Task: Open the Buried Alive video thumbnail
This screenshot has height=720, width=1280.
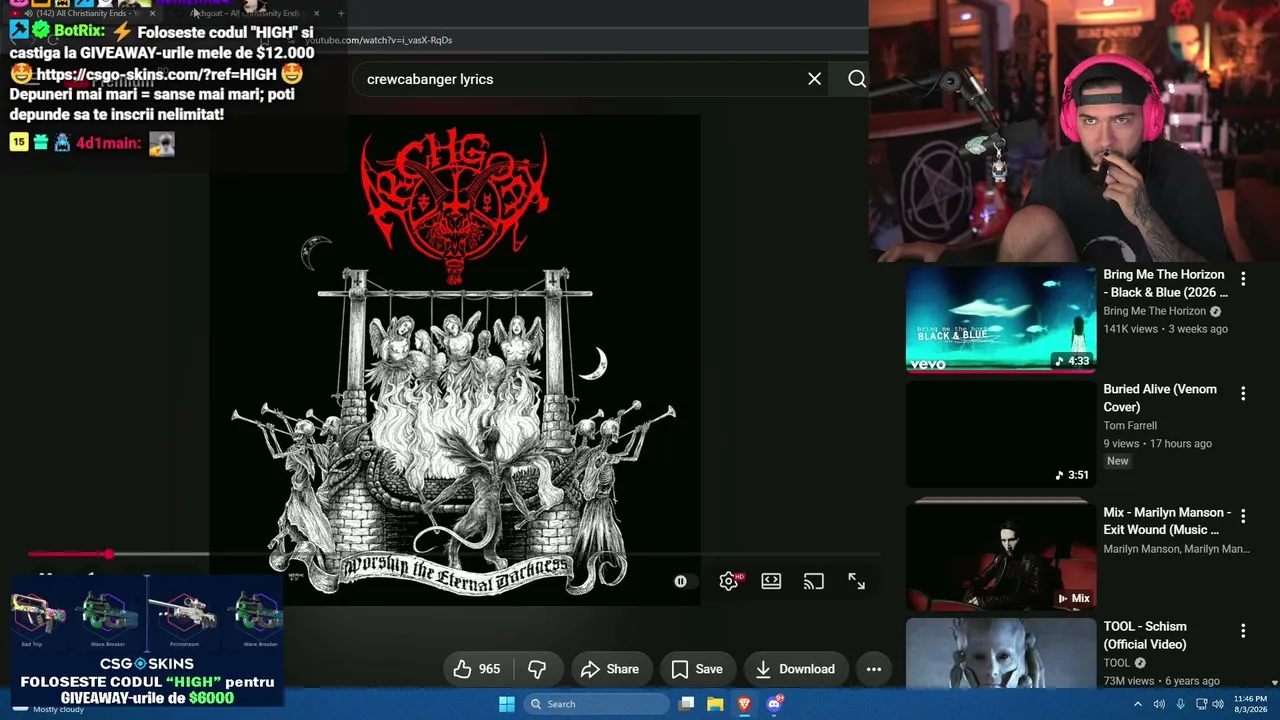Action: click(1001, 434)
